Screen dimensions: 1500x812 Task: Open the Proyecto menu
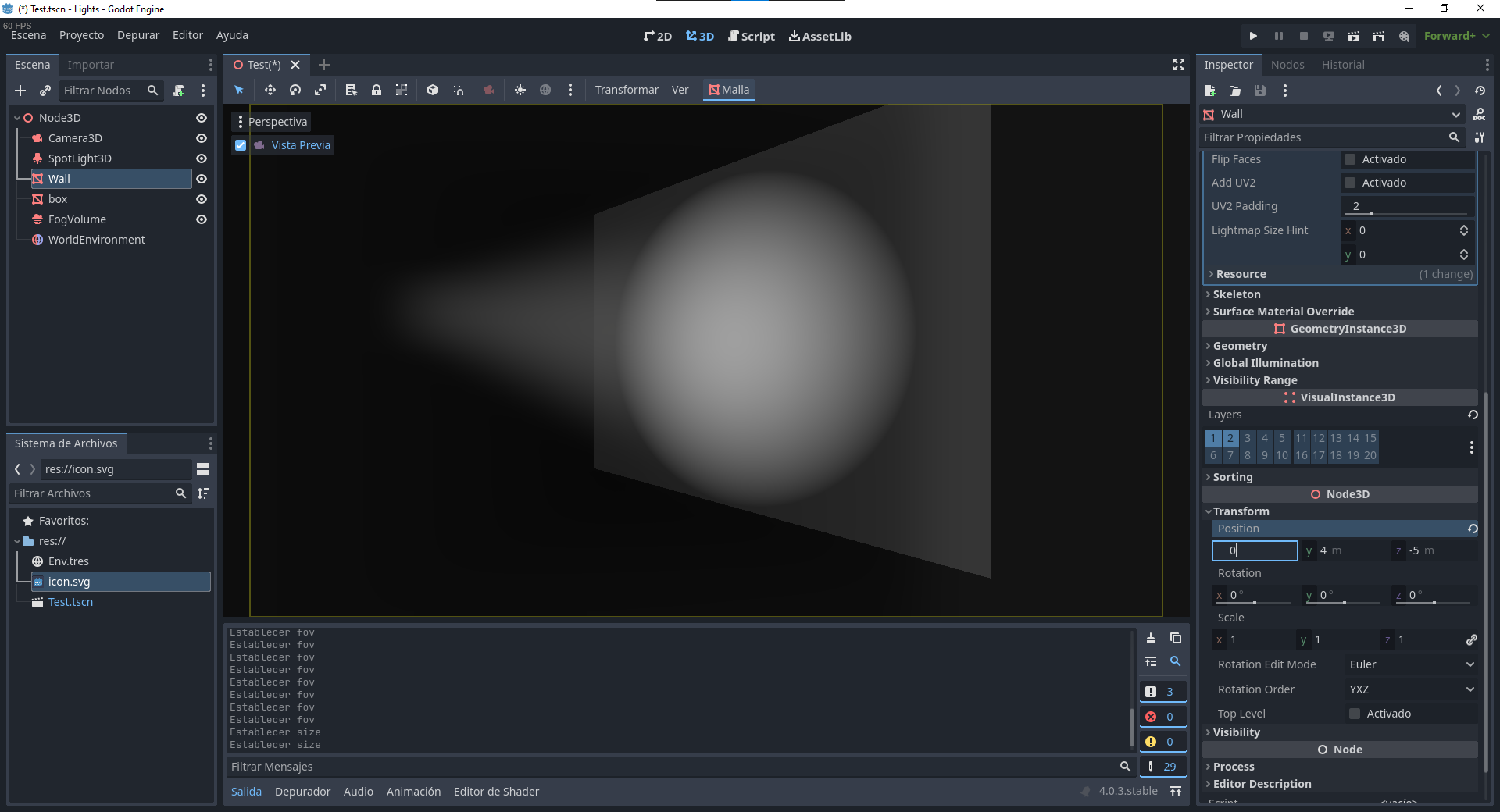coord(81,35)
